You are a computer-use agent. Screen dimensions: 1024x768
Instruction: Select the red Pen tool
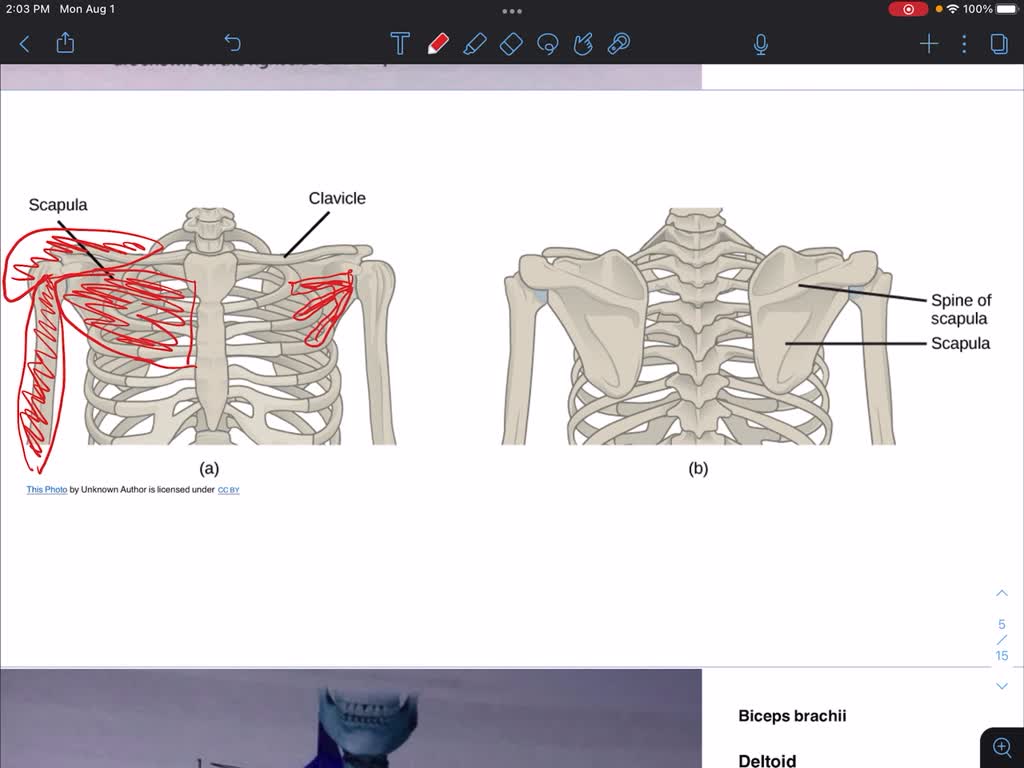(438, 43)
